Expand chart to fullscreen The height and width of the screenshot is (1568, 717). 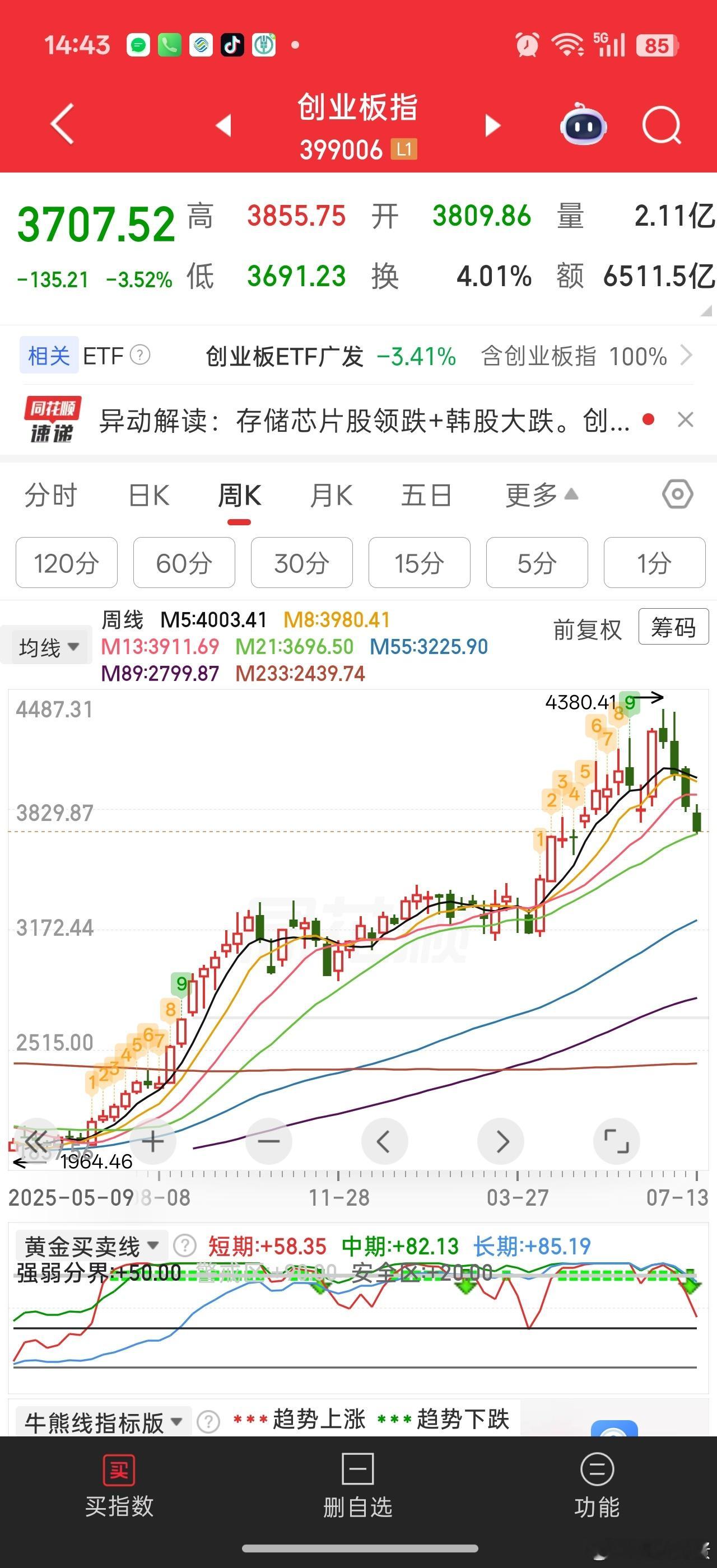click(617, 1142)
